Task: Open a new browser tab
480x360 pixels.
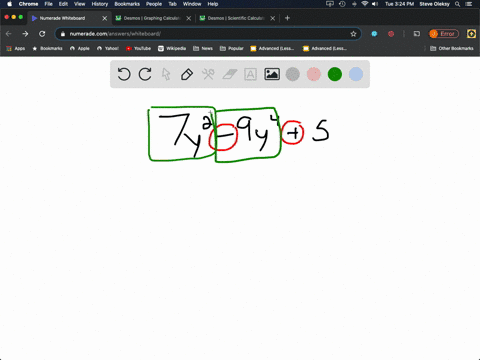Action: [287, 18]
